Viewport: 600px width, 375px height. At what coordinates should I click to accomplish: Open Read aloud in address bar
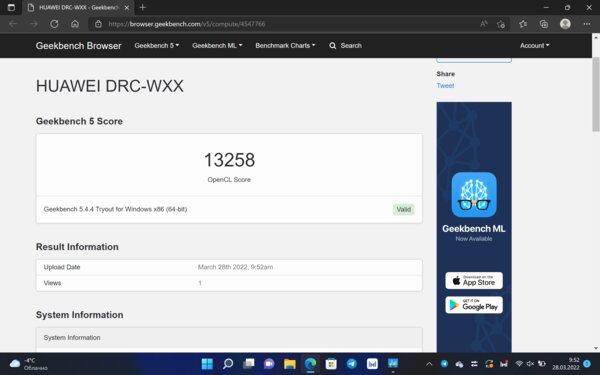(484, 24)
